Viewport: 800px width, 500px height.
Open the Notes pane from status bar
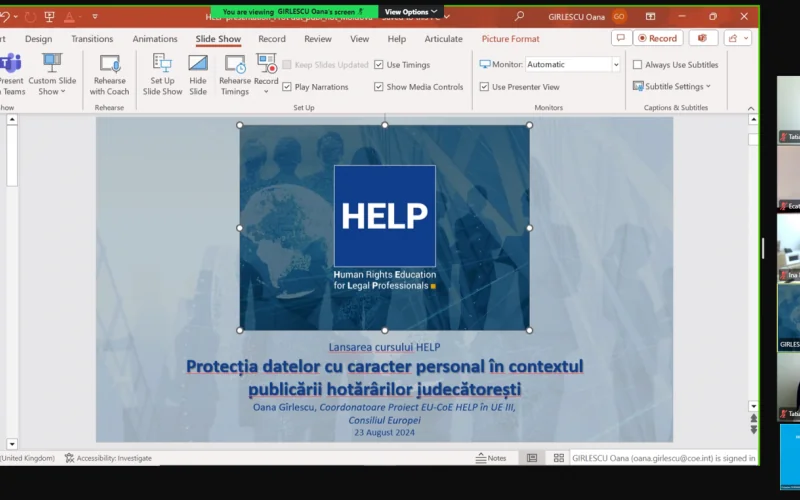pyautogui.click(x=490, y=458)
